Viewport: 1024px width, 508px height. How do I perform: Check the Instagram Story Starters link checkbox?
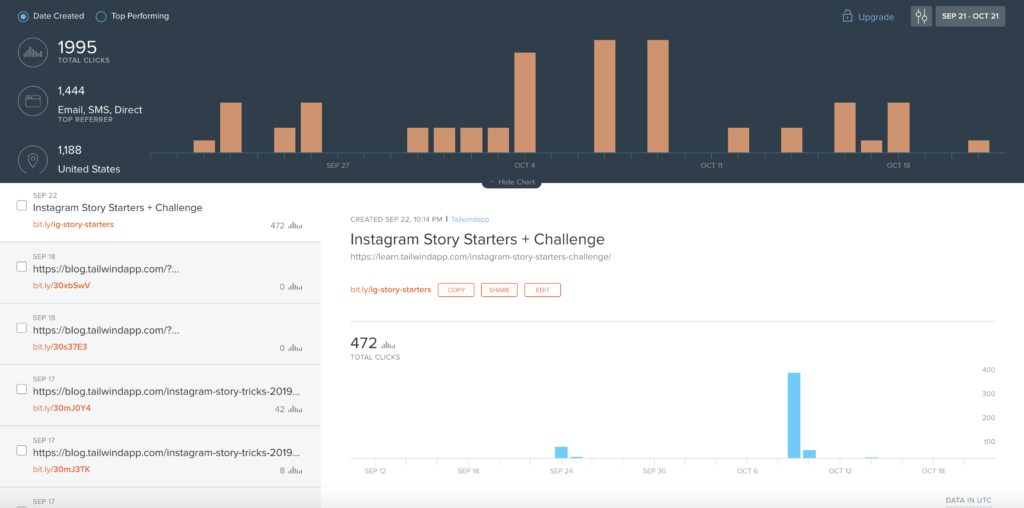pyautogui.click(x=22, y=206)
